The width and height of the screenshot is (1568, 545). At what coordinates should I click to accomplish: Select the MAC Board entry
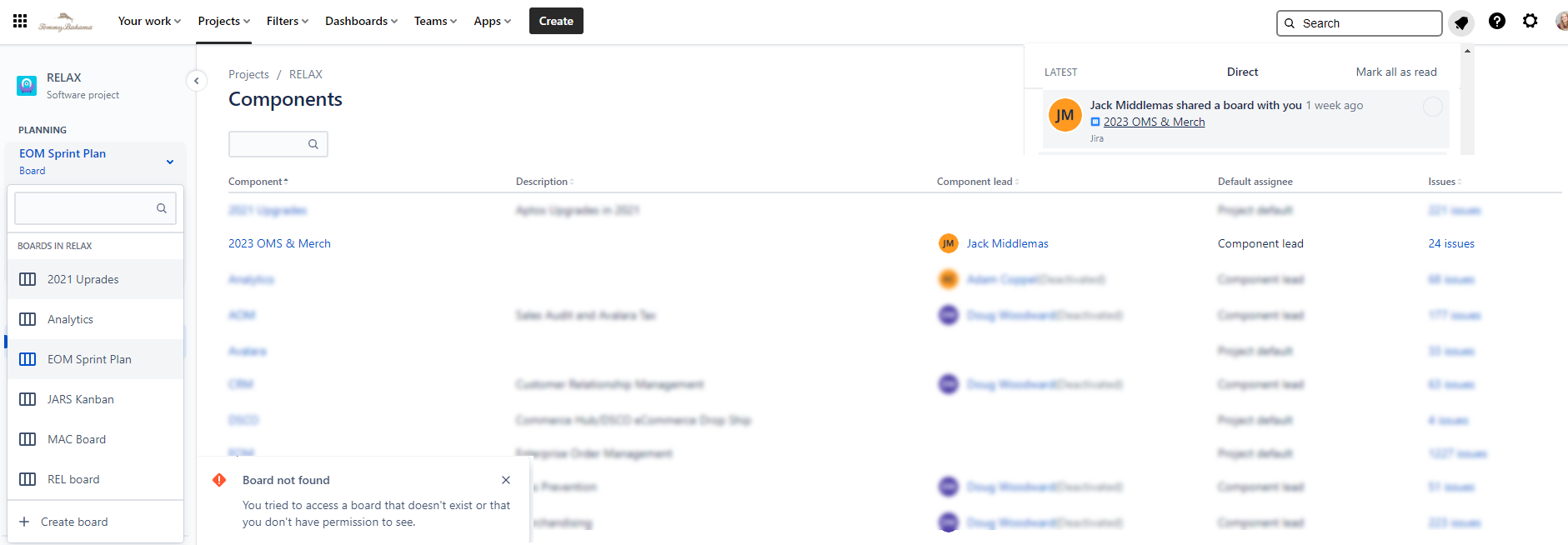tap(95, 439)
